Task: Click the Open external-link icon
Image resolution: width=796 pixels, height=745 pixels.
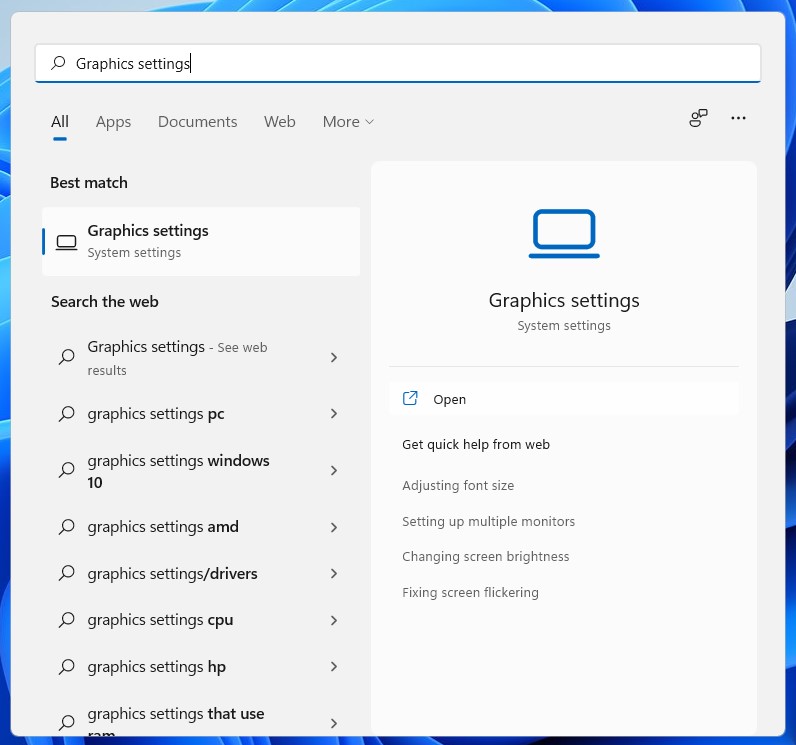Action: pyautogui.click(x=410, y=398)
